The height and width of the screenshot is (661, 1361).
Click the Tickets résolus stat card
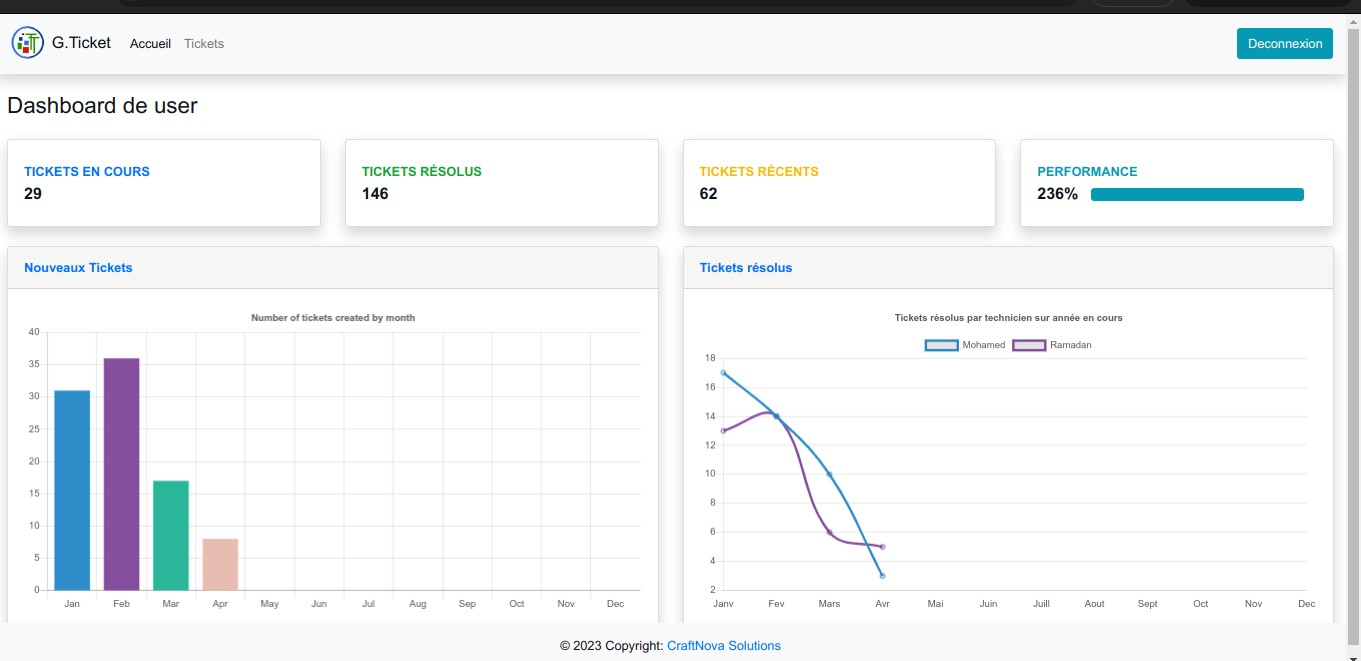[x=501, y=183]
